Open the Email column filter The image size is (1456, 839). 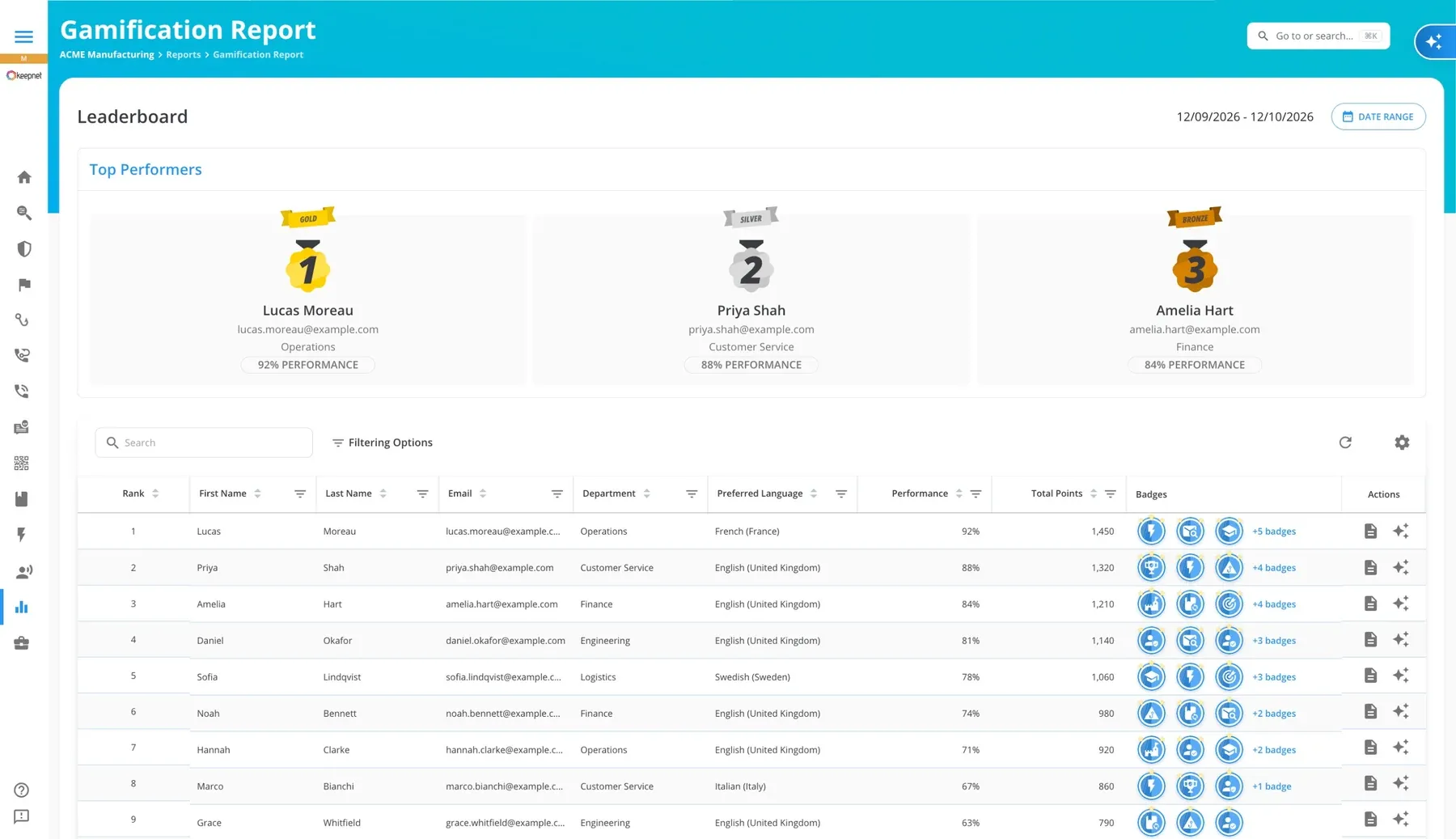pos(557,494)
